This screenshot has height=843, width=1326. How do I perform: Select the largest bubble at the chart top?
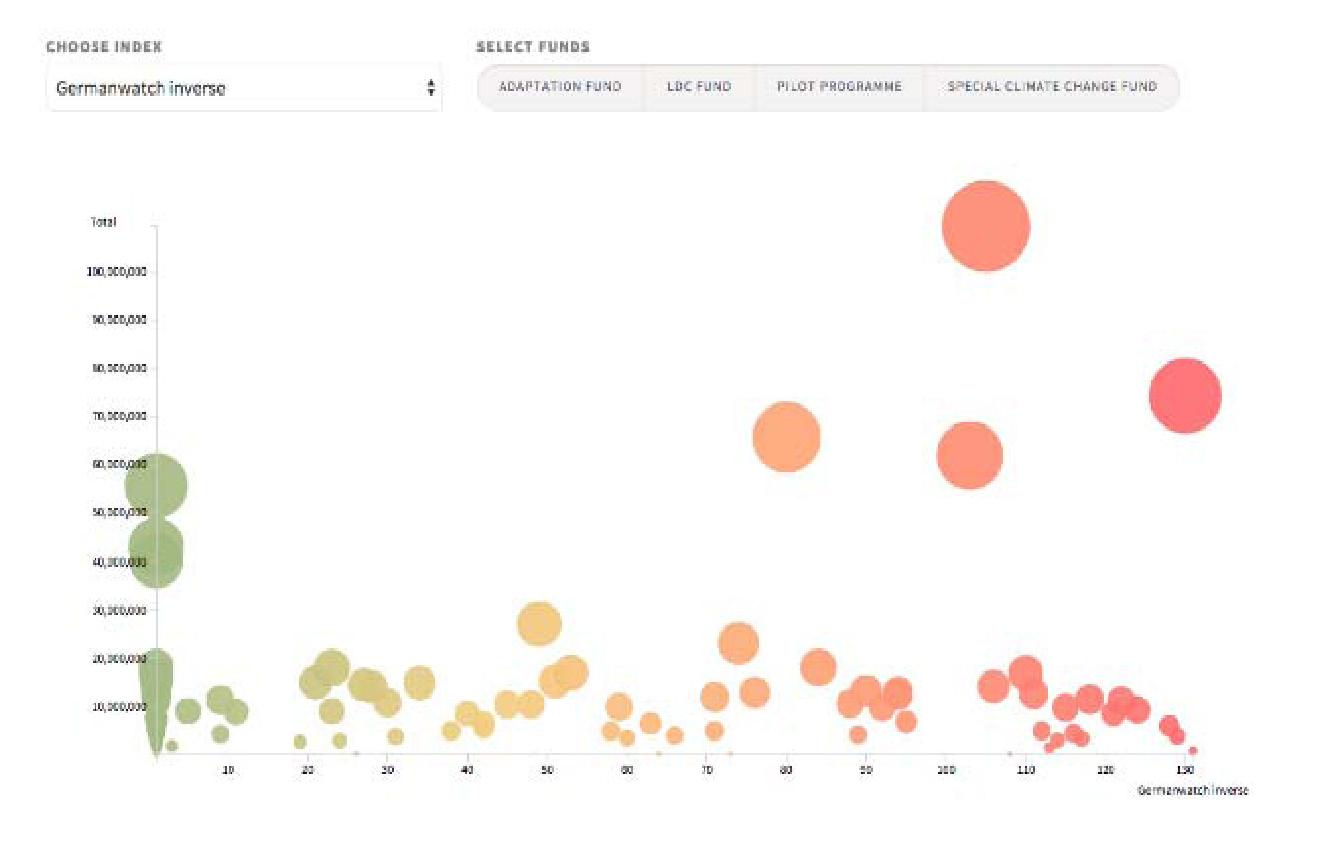(986, 226)
